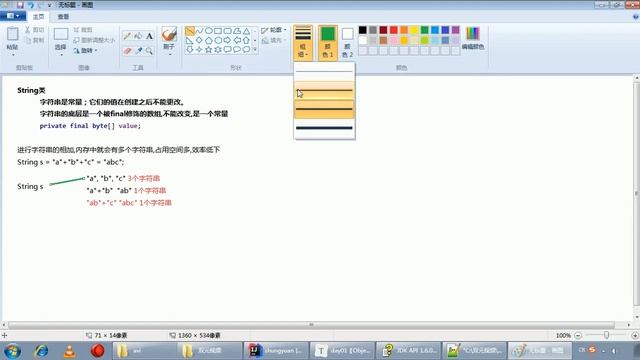Open the Paint application menu button
640x360 pixels.
coord(13,16)
